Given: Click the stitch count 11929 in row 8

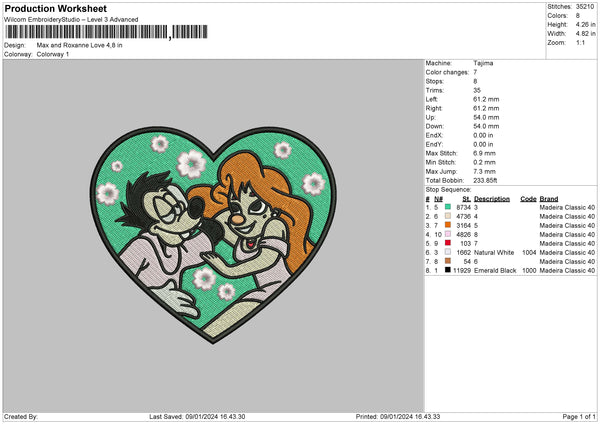Looking at the screenshot, I should tap(462, 271).
